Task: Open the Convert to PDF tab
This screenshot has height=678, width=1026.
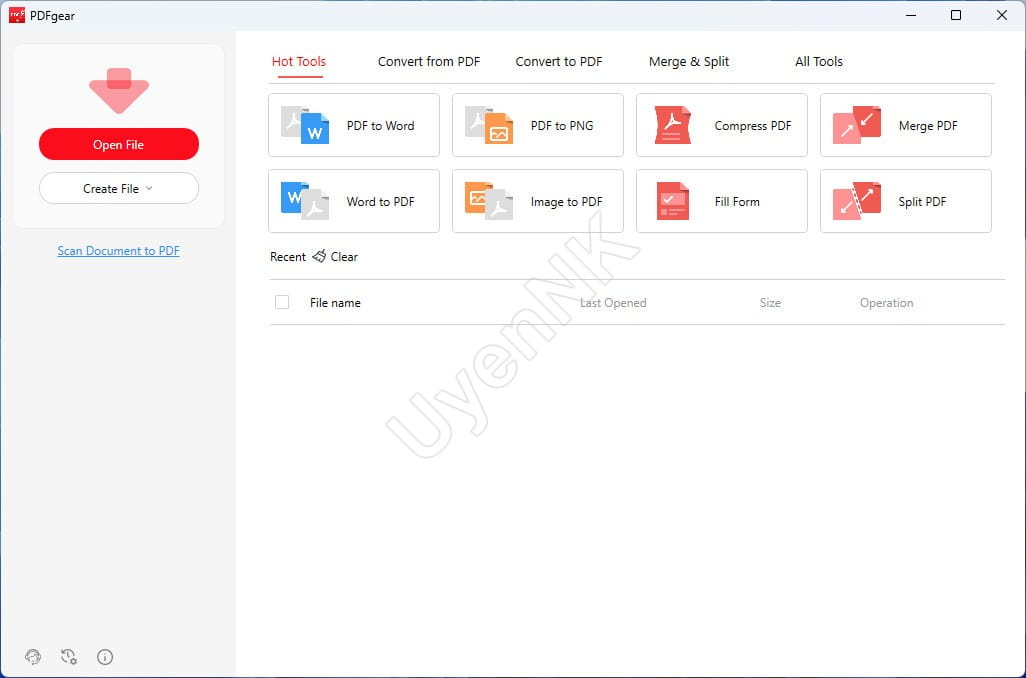Action: point(559,62)
